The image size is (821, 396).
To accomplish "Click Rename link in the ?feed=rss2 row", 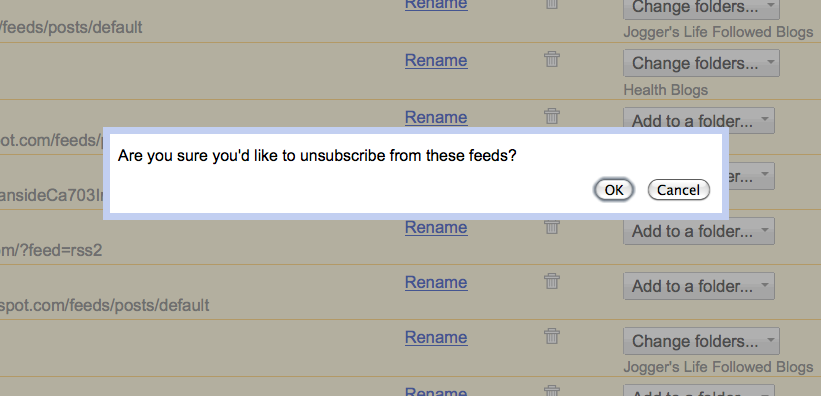I will click(436, 227).
